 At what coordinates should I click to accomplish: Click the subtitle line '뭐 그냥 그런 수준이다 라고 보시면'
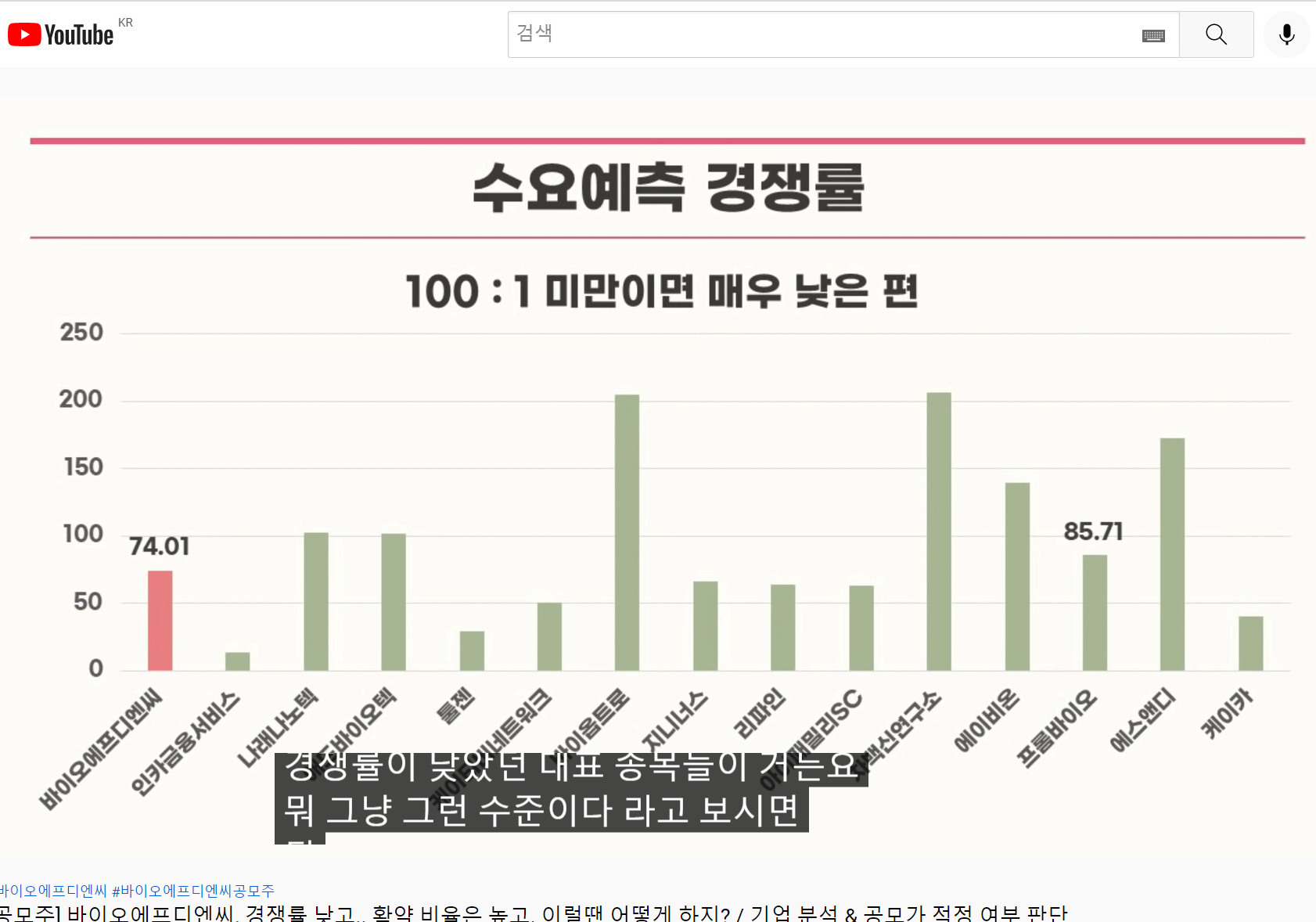pyautogui.click(x=541, y=810)
